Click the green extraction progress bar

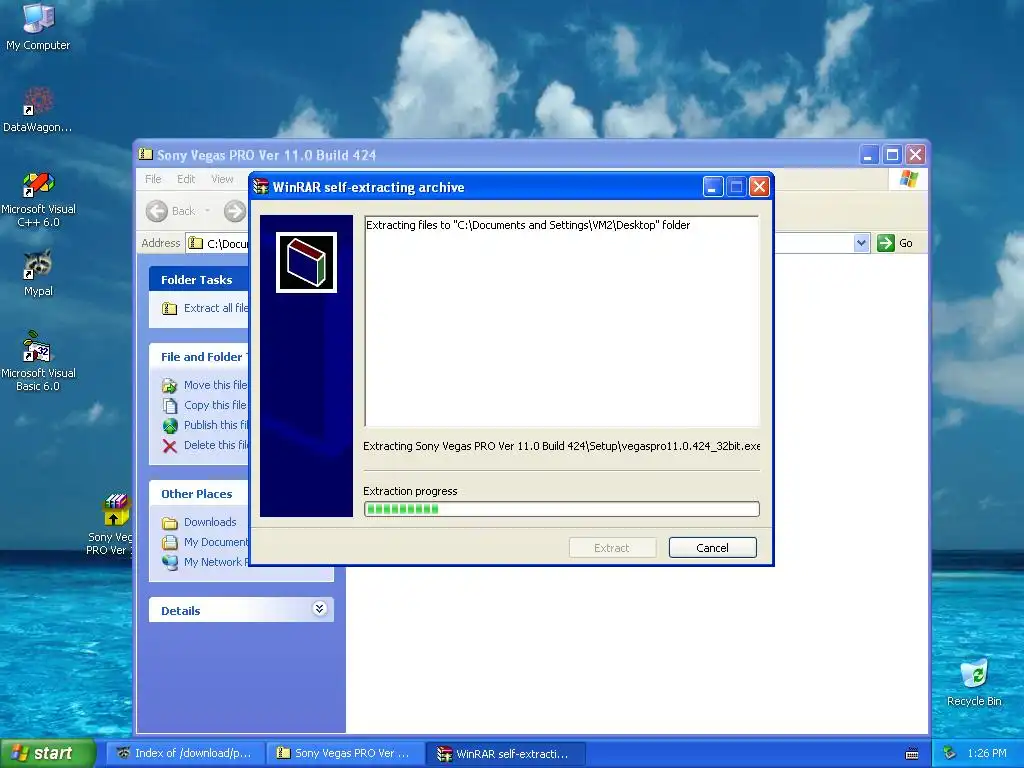(x=562, y=509)
